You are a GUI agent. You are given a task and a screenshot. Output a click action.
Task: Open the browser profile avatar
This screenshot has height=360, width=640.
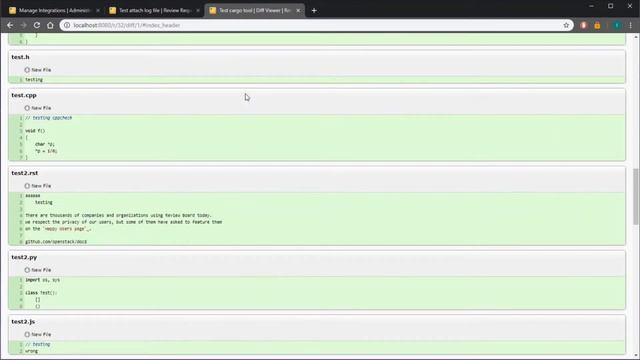pos(617,25)
